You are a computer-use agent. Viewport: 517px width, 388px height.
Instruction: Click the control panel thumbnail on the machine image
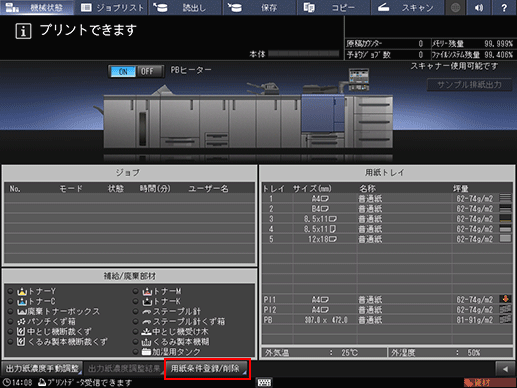tap(359, 79)
